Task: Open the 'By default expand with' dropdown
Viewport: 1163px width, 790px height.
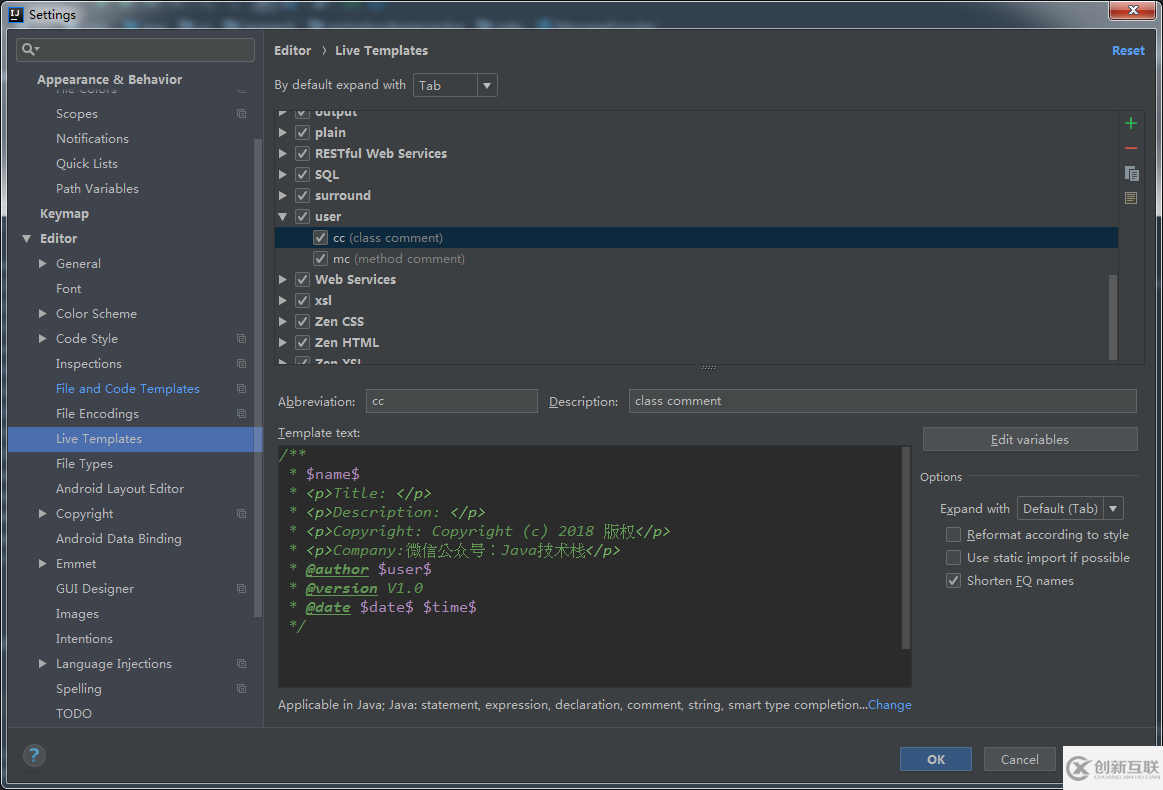Action: [x=455, y=86]
